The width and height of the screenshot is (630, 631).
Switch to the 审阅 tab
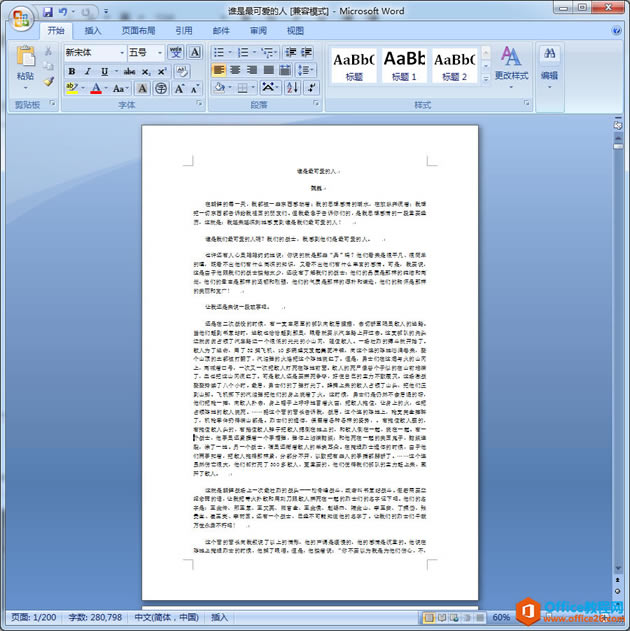click(x=258, y=31)
